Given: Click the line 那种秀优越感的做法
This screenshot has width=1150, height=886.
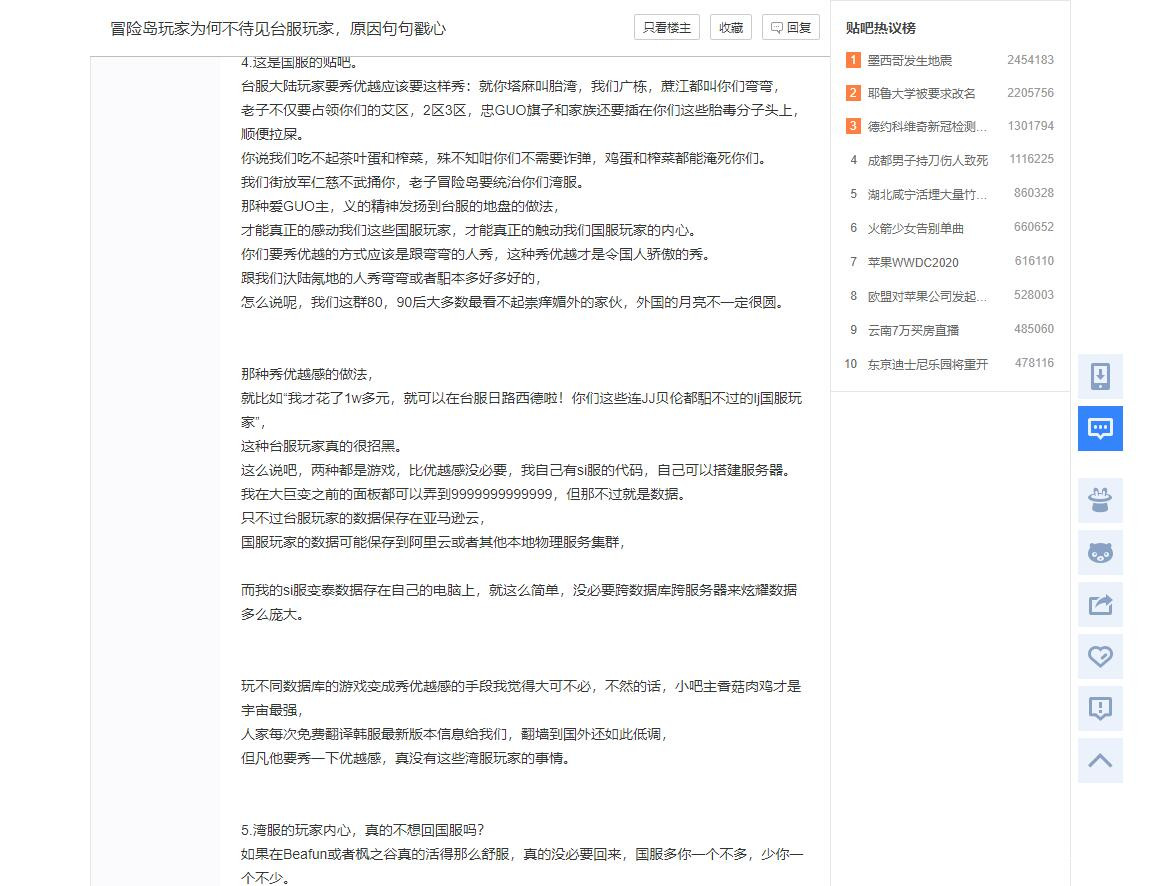Looking at the screenshot, I should pyautogui.click(x=307, y=375).
